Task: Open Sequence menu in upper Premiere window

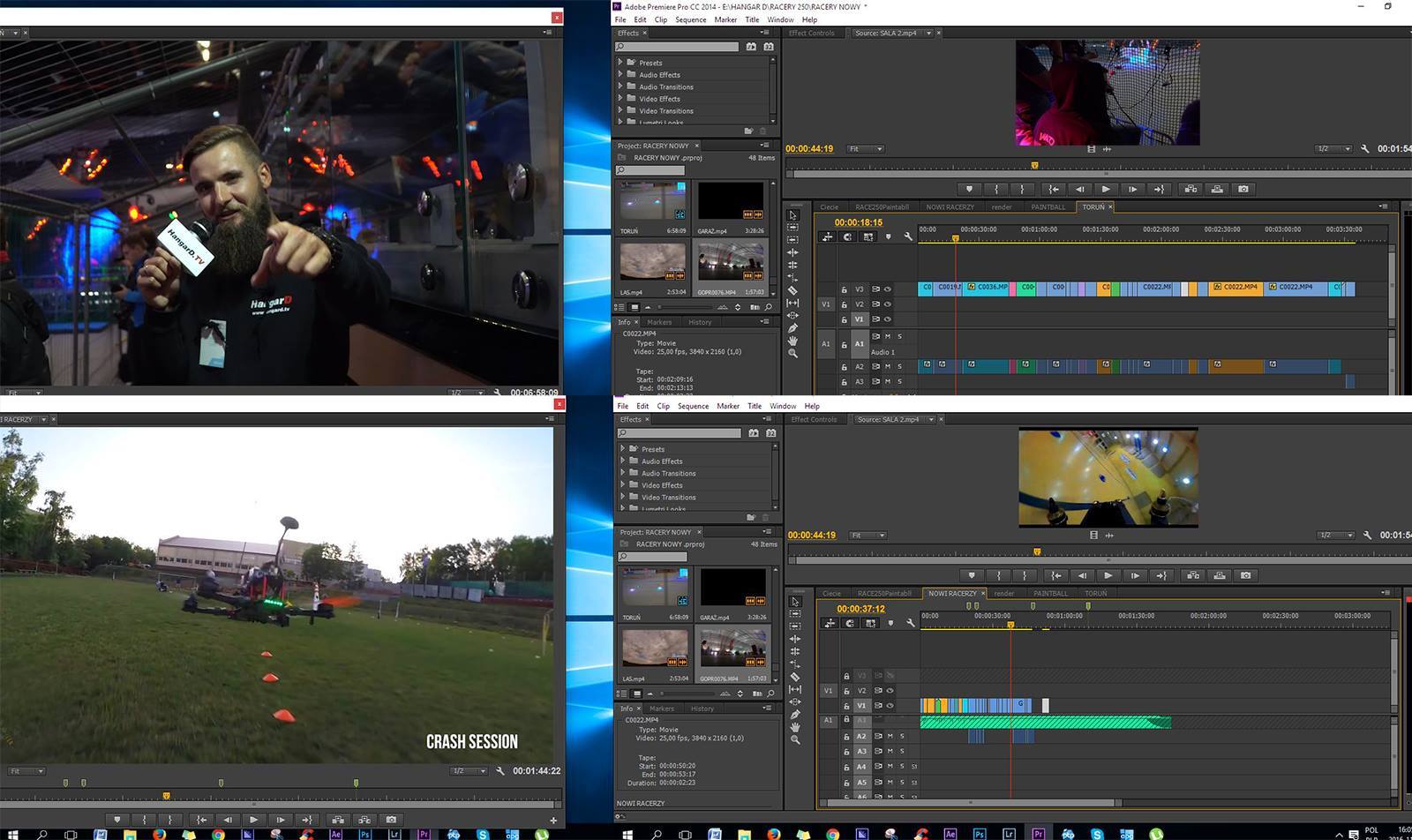Action: [691, 19]
